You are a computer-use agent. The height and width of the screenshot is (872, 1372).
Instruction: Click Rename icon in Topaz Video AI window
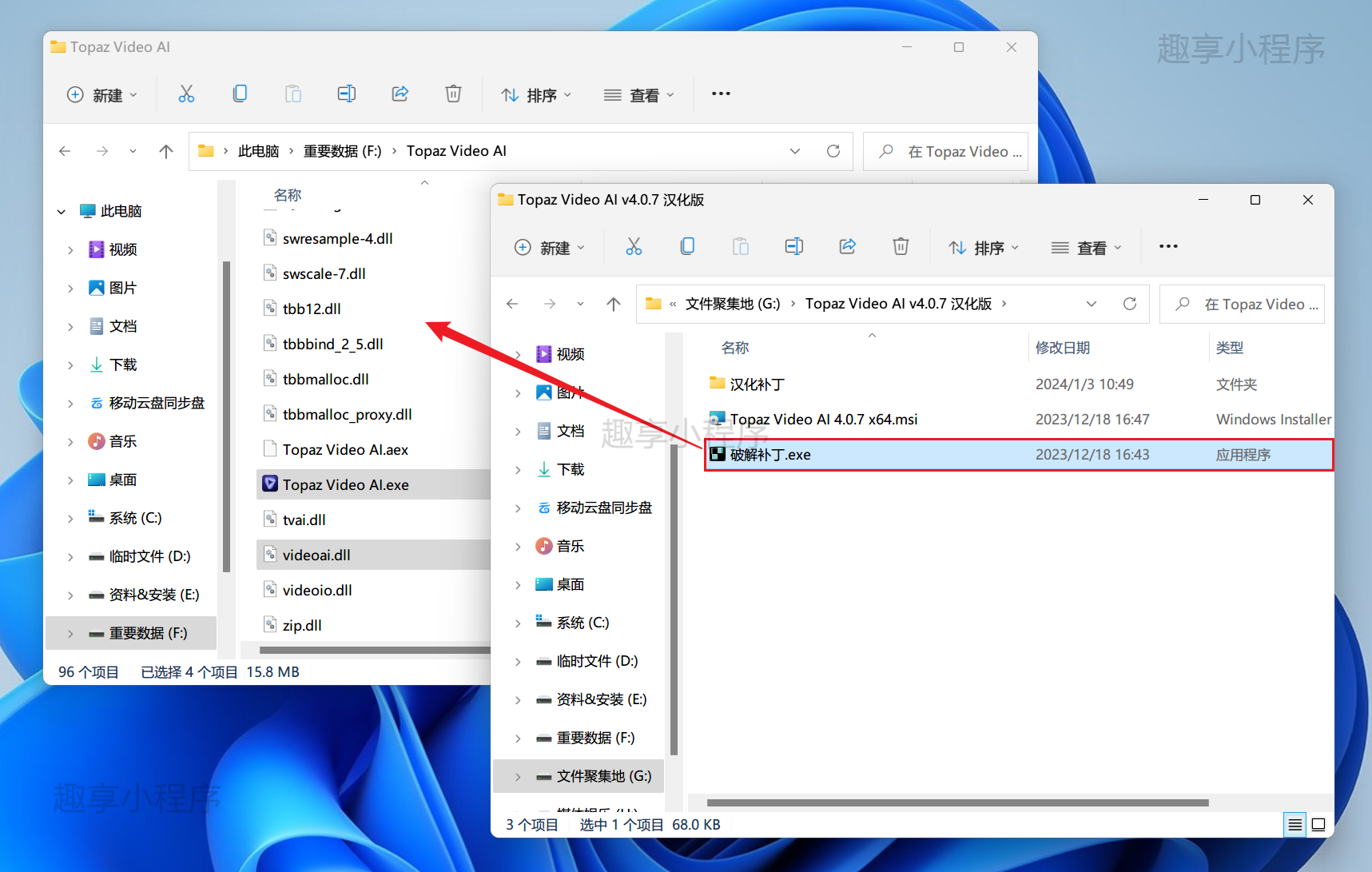tap(346, 94)
